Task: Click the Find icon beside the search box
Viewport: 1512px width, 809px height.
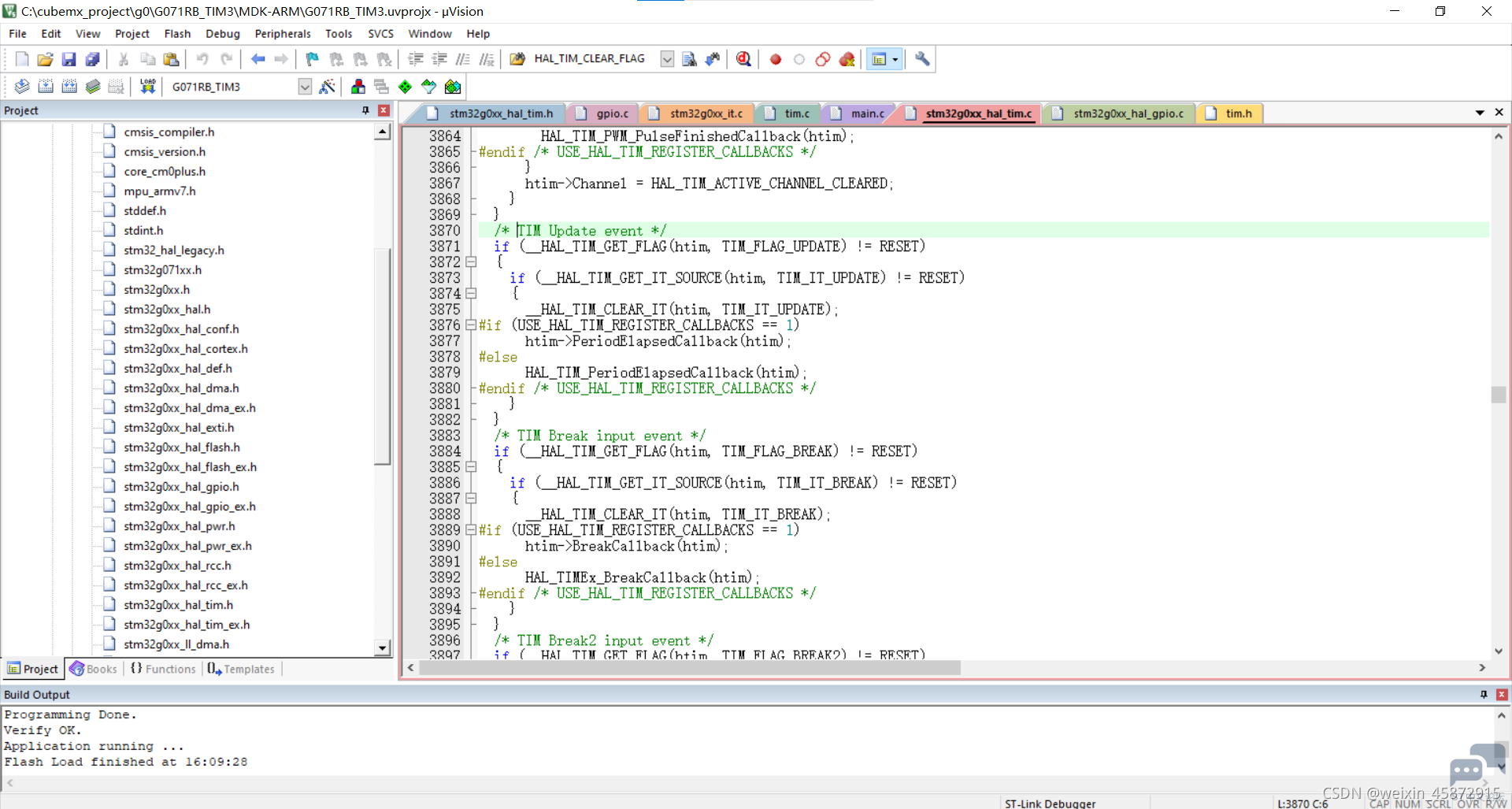Action: (689, 59)
